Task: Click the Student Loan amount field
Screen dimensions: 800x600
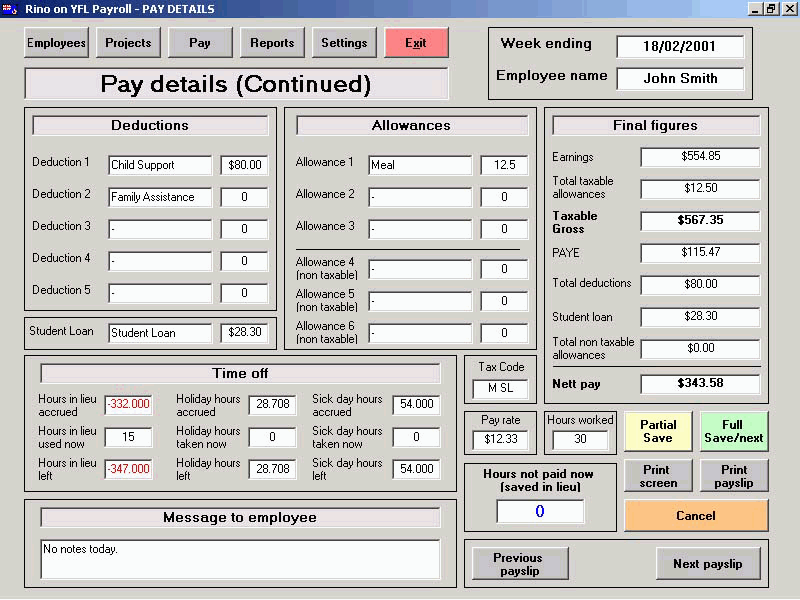Action: (244, 333)
